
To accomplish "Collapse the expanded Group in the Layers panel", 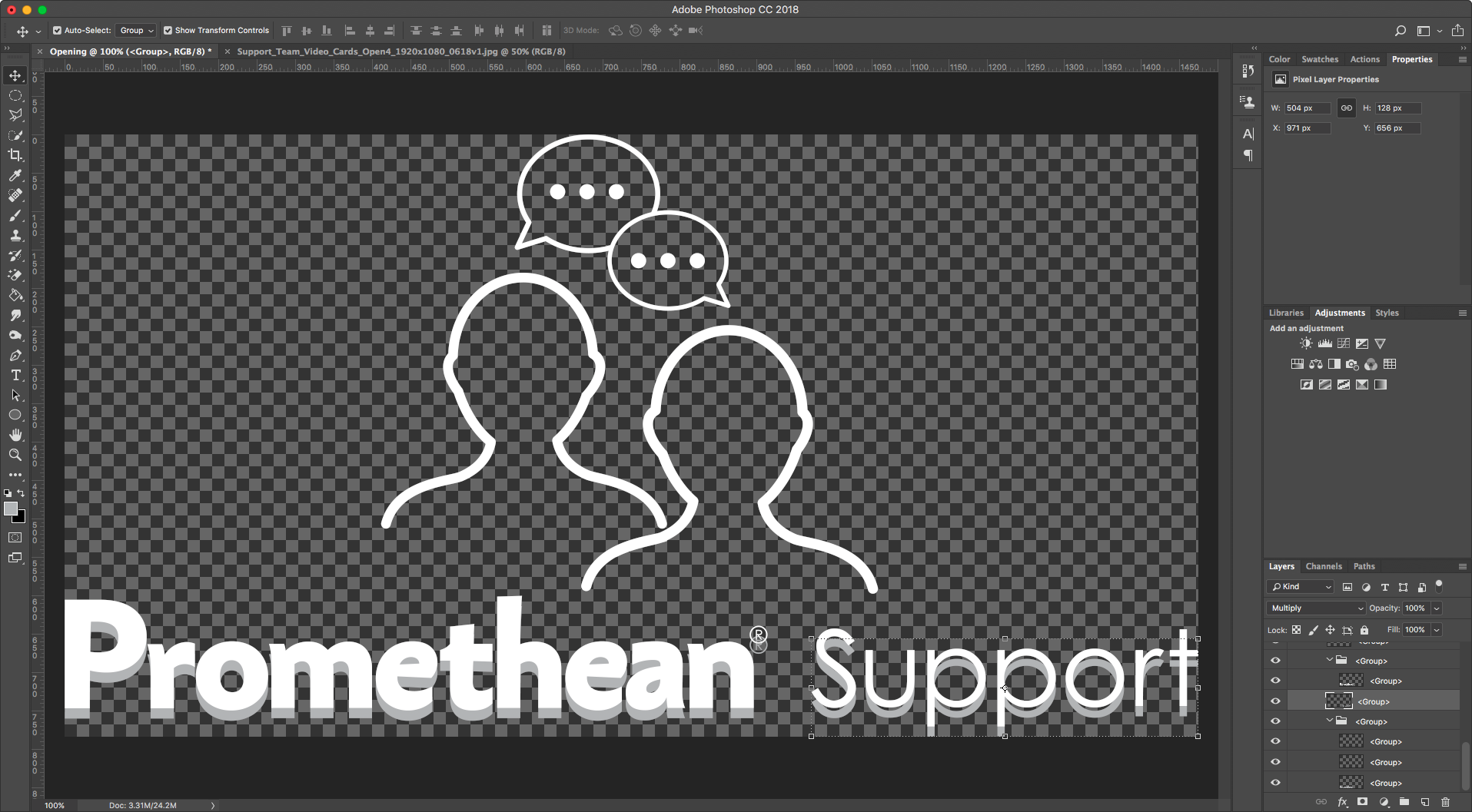I will [1329, 660].
